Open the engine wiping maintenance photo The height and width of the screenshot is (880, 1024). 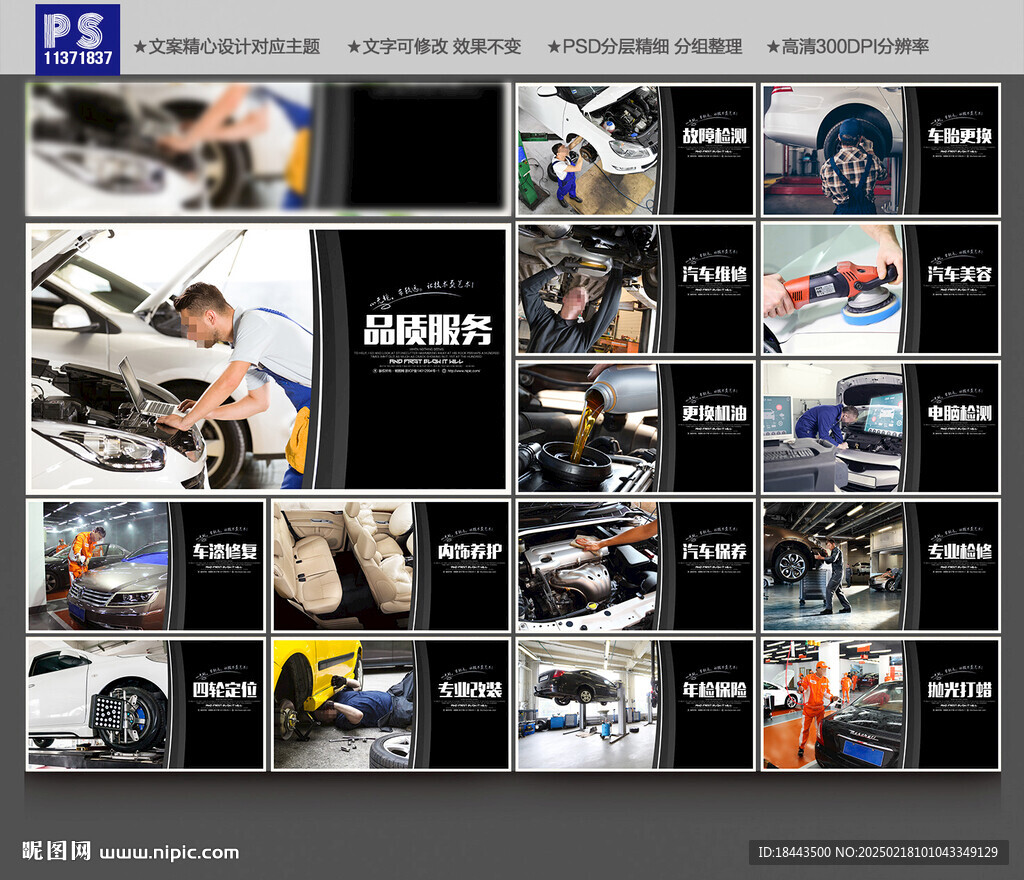(588, 566)
